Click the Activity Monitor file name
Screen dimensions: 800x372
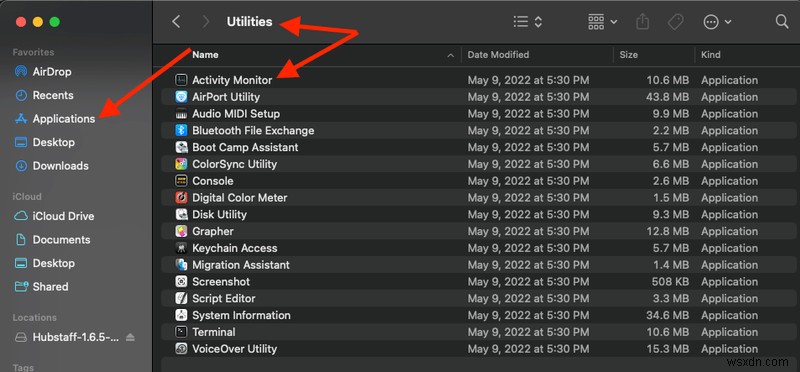point(232,80)
